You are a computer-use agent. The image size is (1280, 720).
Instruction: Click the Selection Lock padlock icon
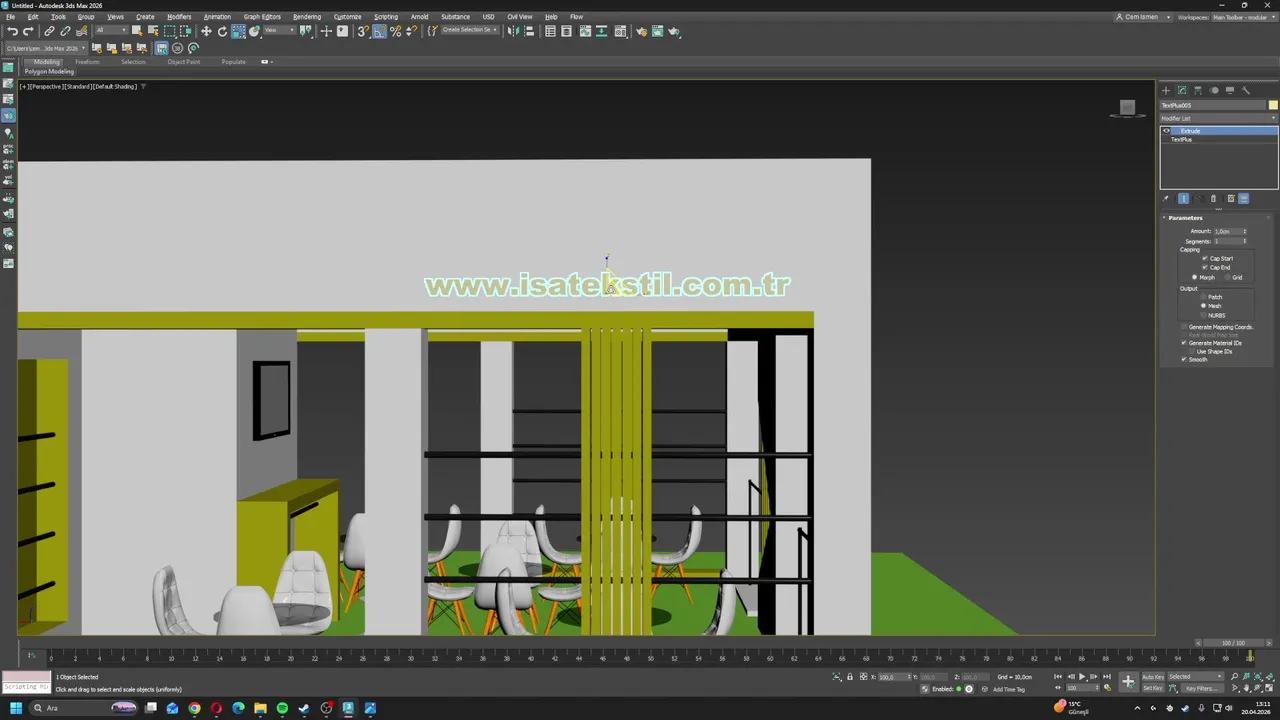[850, 677]
